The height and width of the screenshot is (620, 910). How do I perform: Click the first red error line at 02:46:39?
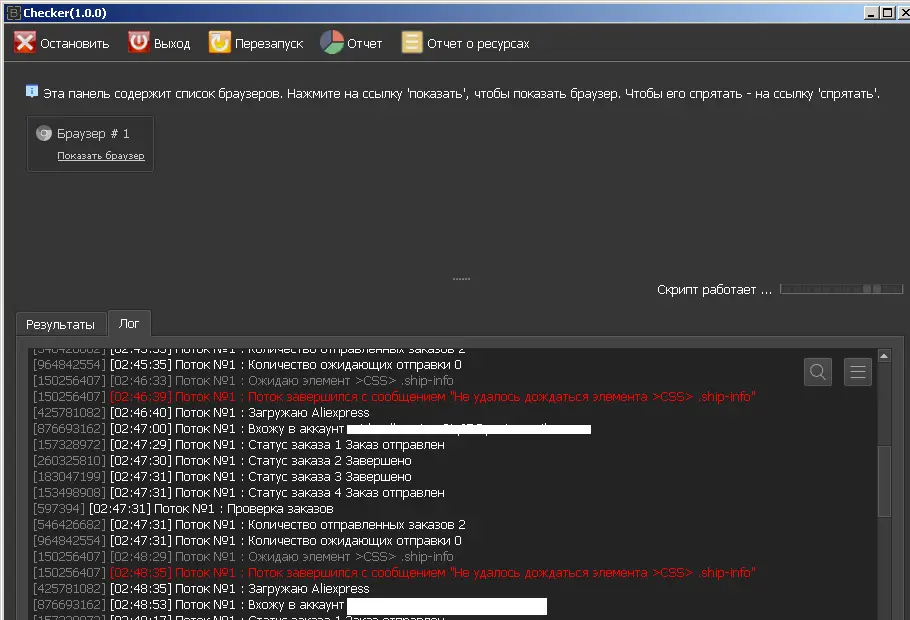[394, 396]
